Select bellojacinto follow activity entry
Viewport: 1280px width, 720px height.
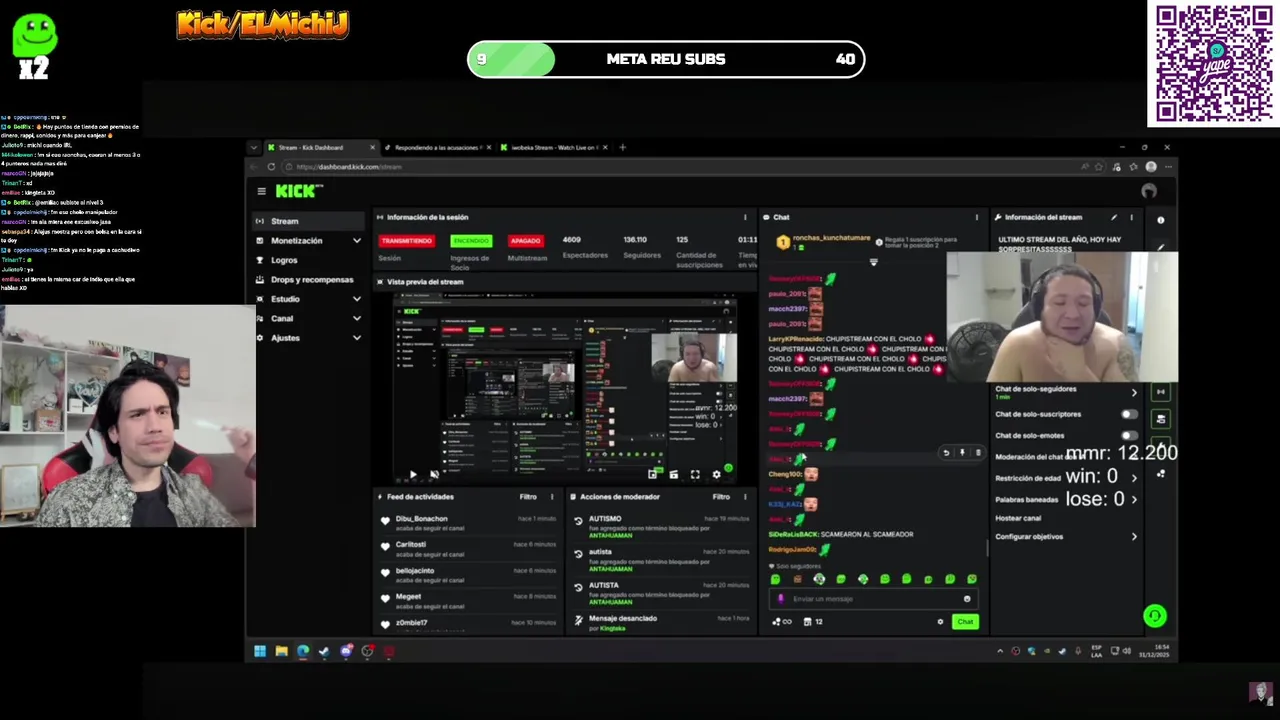[x=467, y=574]
